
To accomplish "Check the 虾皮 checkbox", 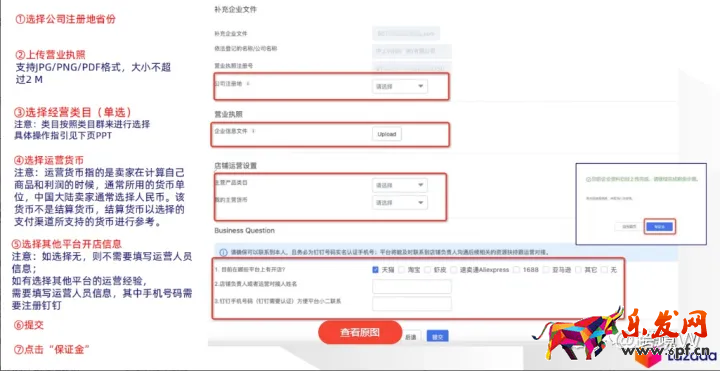I will pos(427,270).
